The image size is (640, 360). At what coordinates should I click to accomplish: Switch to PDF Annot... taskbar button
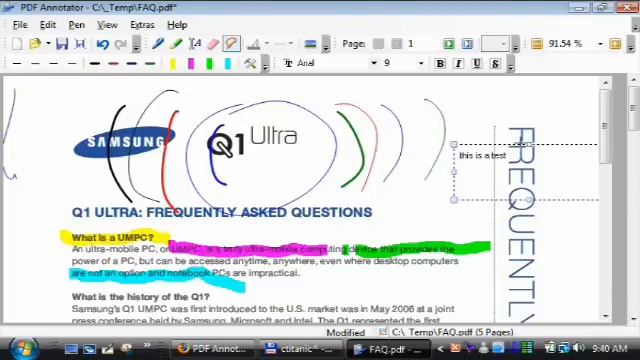[212, 349]
